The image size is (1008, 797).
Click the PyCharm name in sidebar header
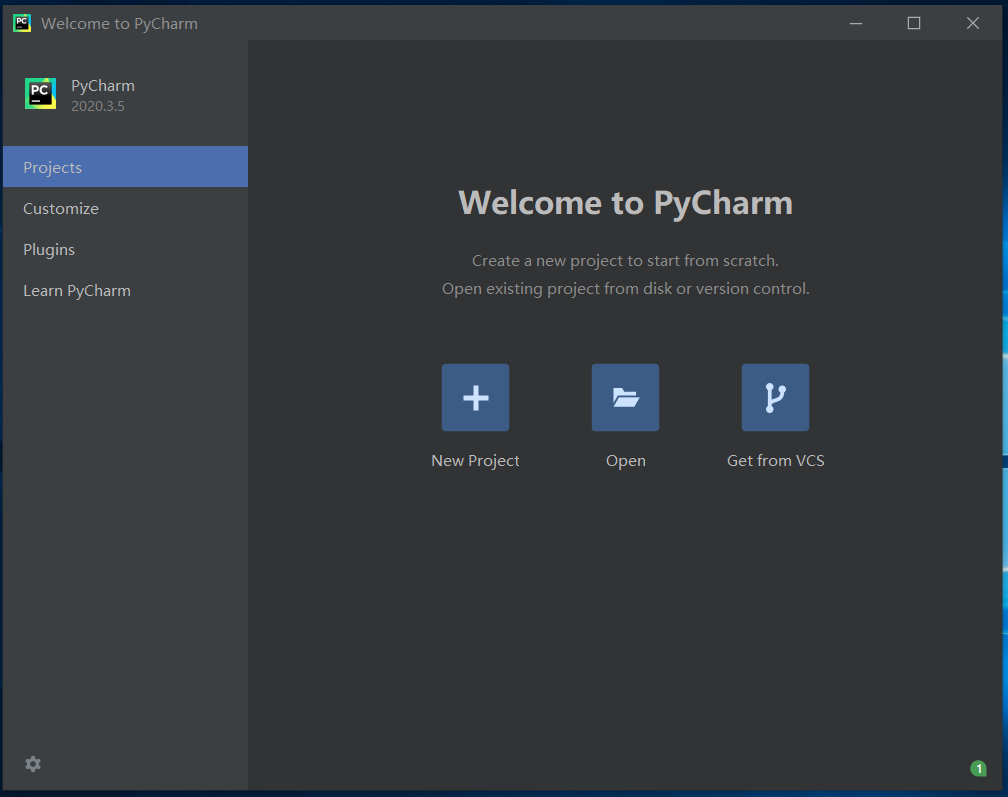pyautogui.click(x=103, y=86)
